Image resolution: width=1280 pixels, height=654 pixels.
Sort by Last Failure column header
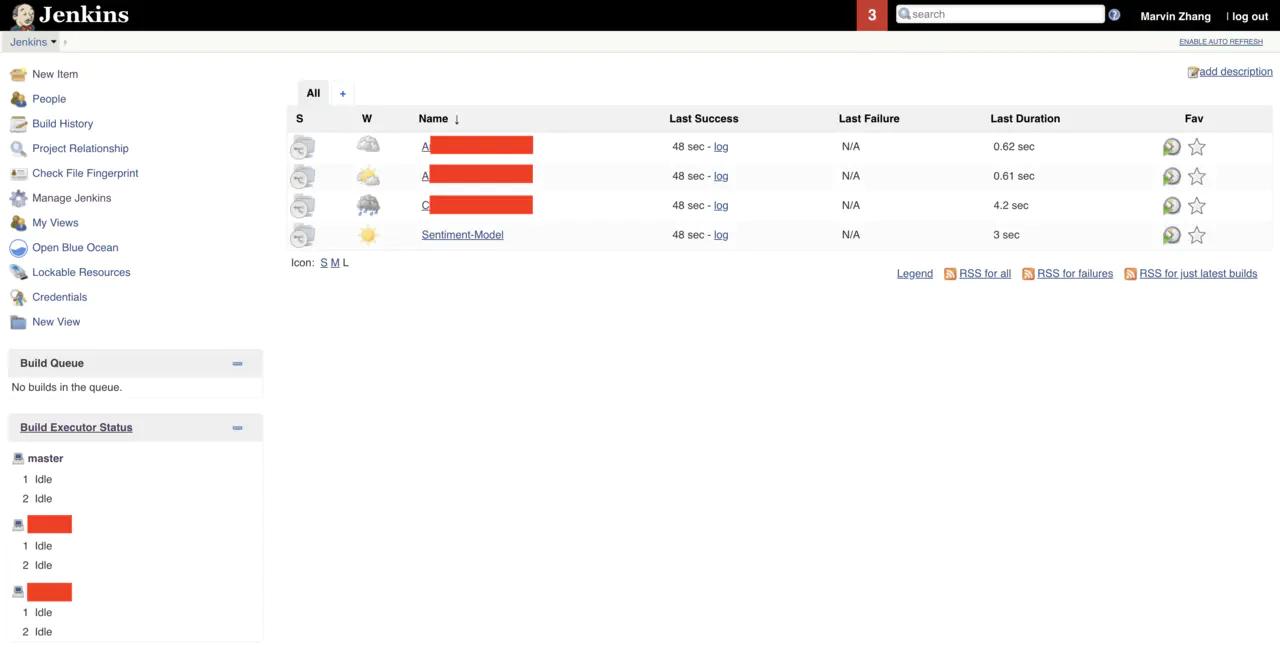pyautogui.click(x=869, y=119)
